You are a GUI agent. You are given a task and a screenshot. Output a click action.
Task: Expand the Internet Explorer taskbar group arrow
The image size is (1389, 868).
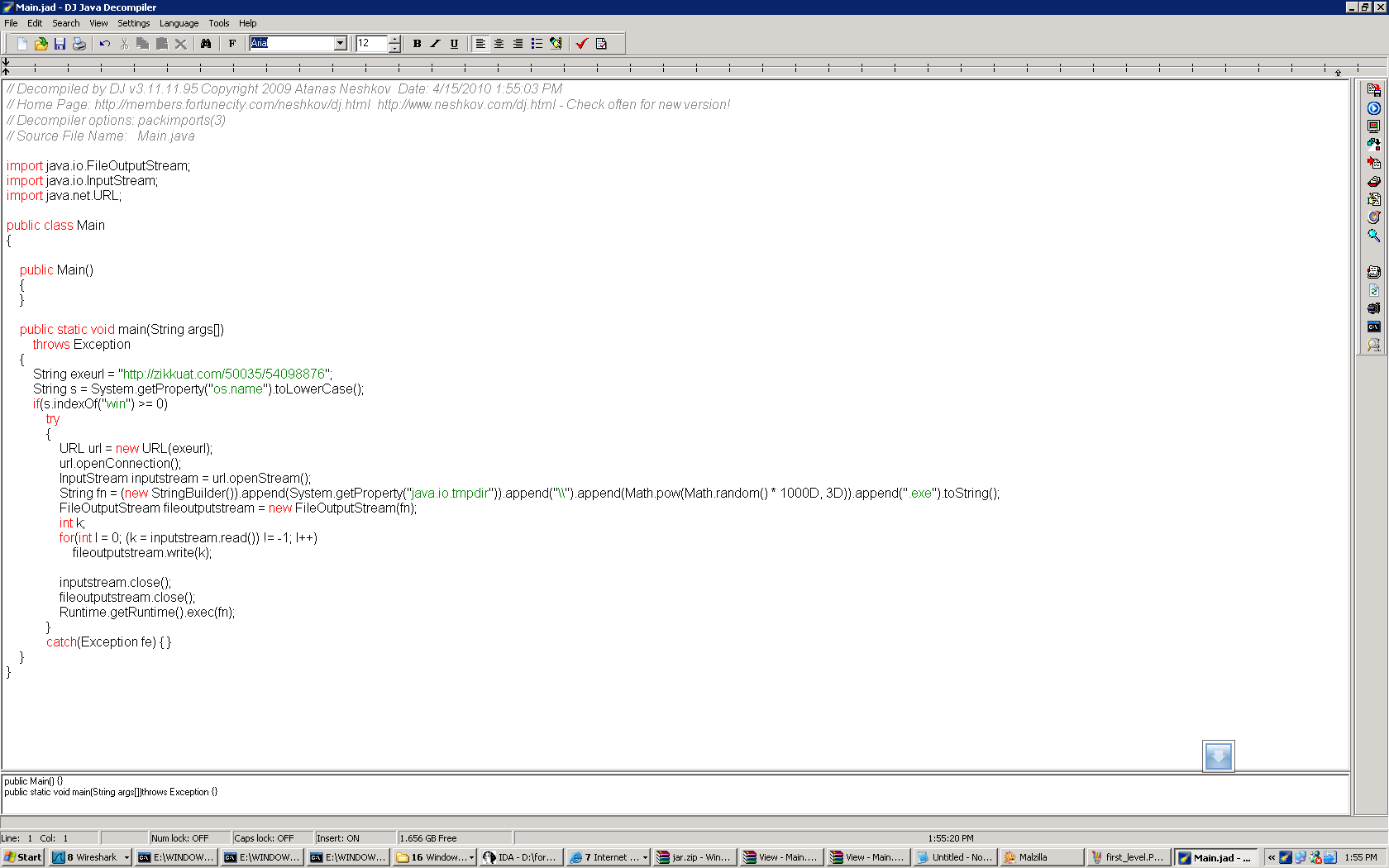645,858
